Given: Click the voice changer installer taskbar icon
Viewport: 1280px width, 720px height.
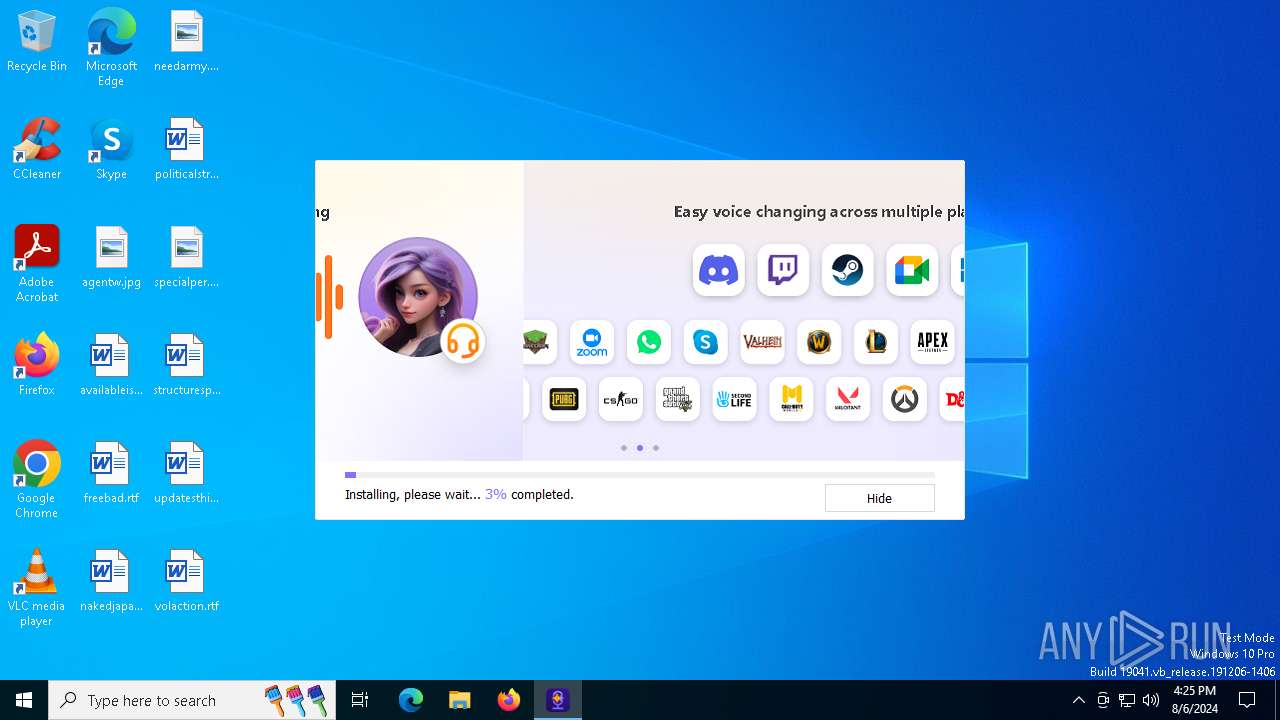Looking at the screenshot, I should click(558, 700).
